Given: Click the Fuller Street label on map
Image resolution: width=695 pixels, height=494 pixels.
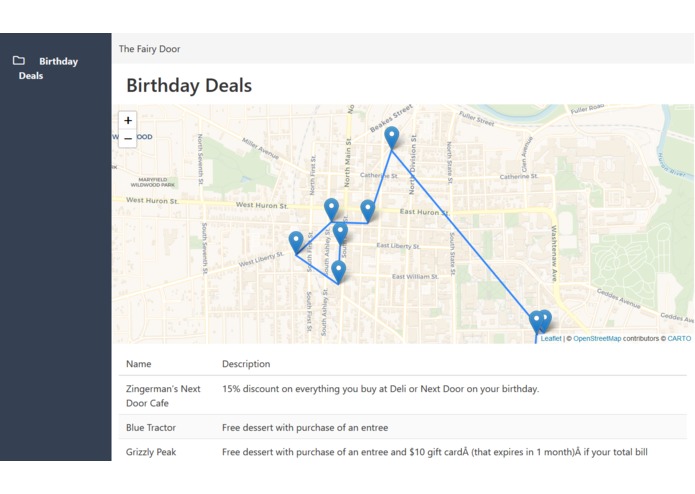Looking at the screenshot, I should point(476,119).
